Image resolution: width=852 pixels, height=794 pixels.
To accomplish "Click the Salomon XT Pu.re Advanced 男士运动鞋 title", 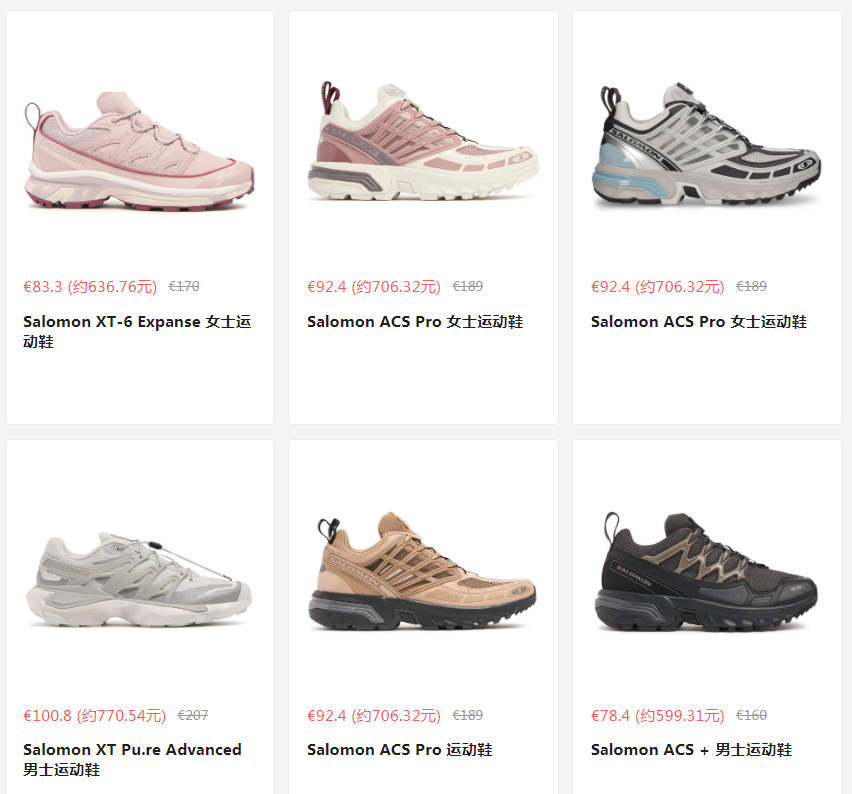I will tap(132, 759).
